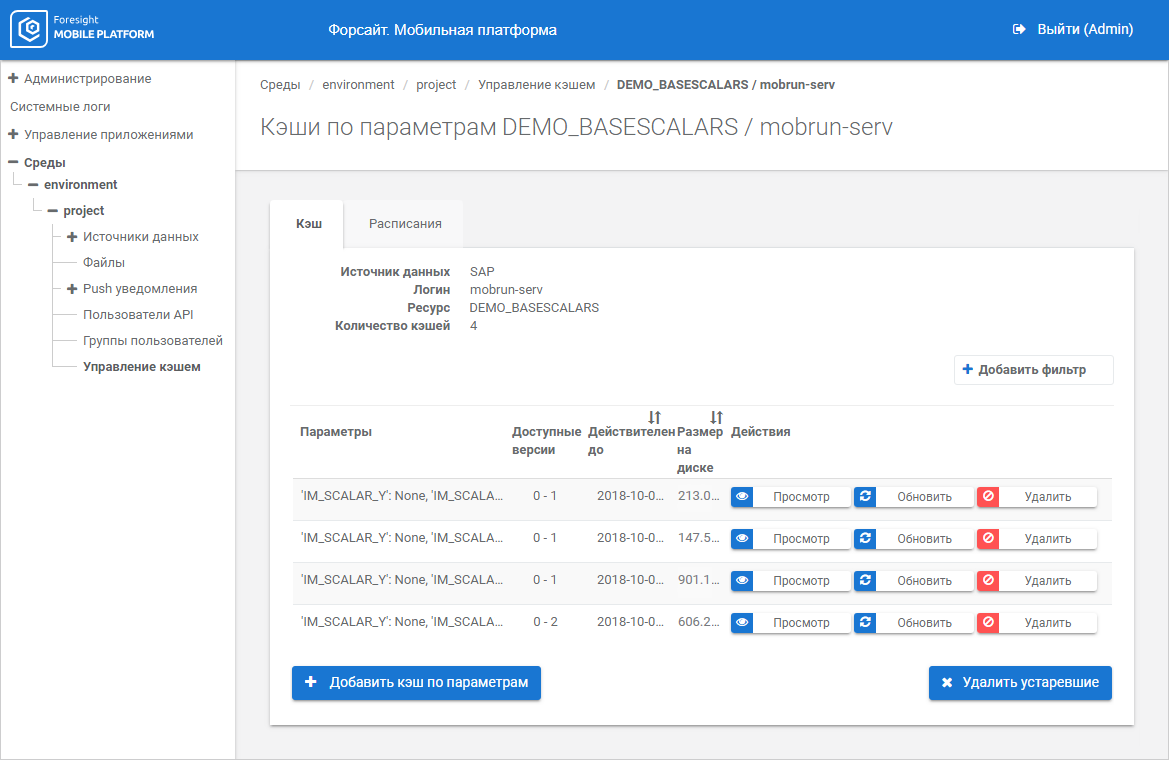Image resolution: width=1169 pixels, height=760 pixels.
Task: Expand Управление приложениями in sidebar
Action: click(13, 134)
